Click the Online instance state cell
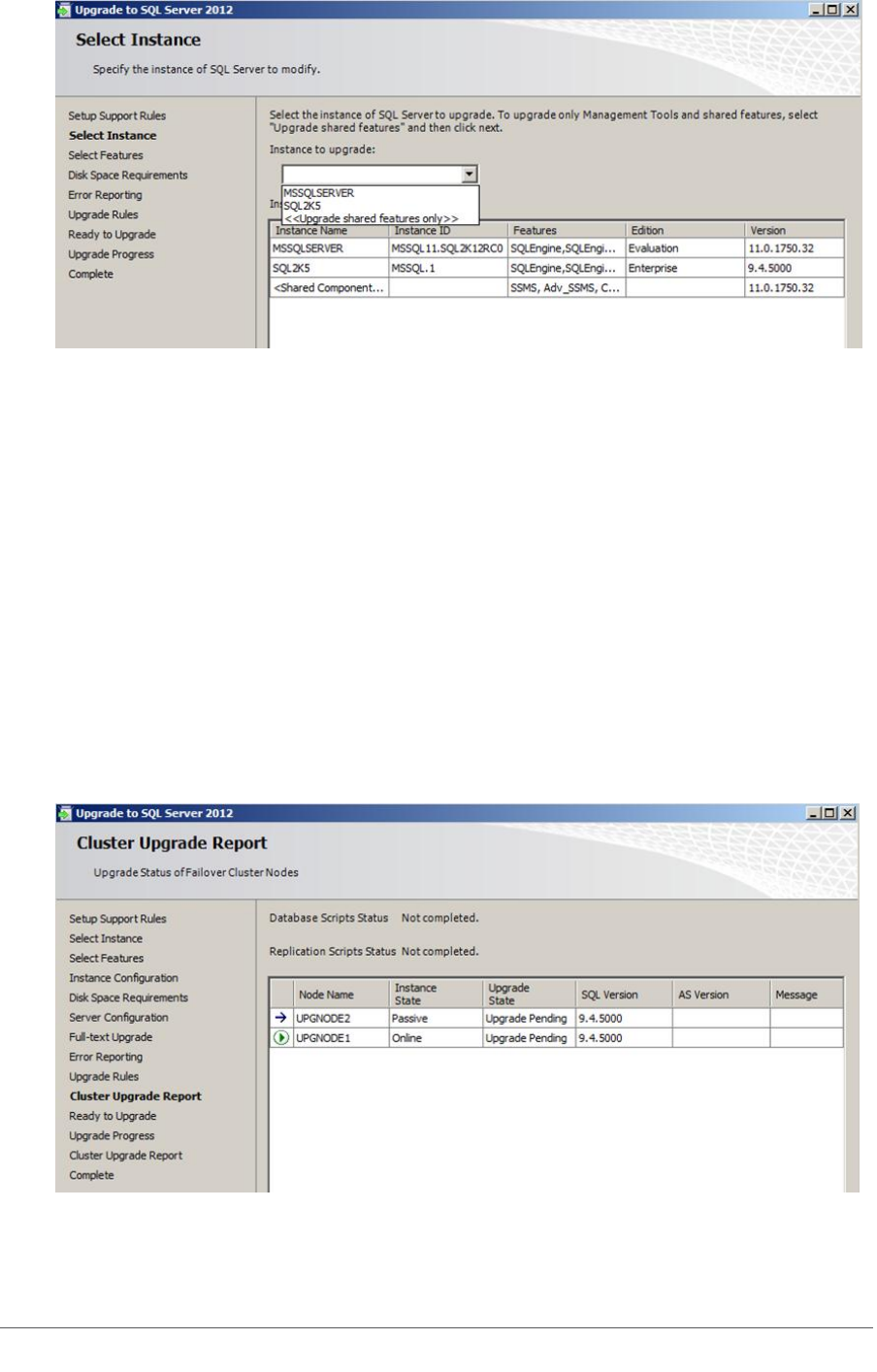The width and height of the screenshot is (877, 1372). [436, 1038]
